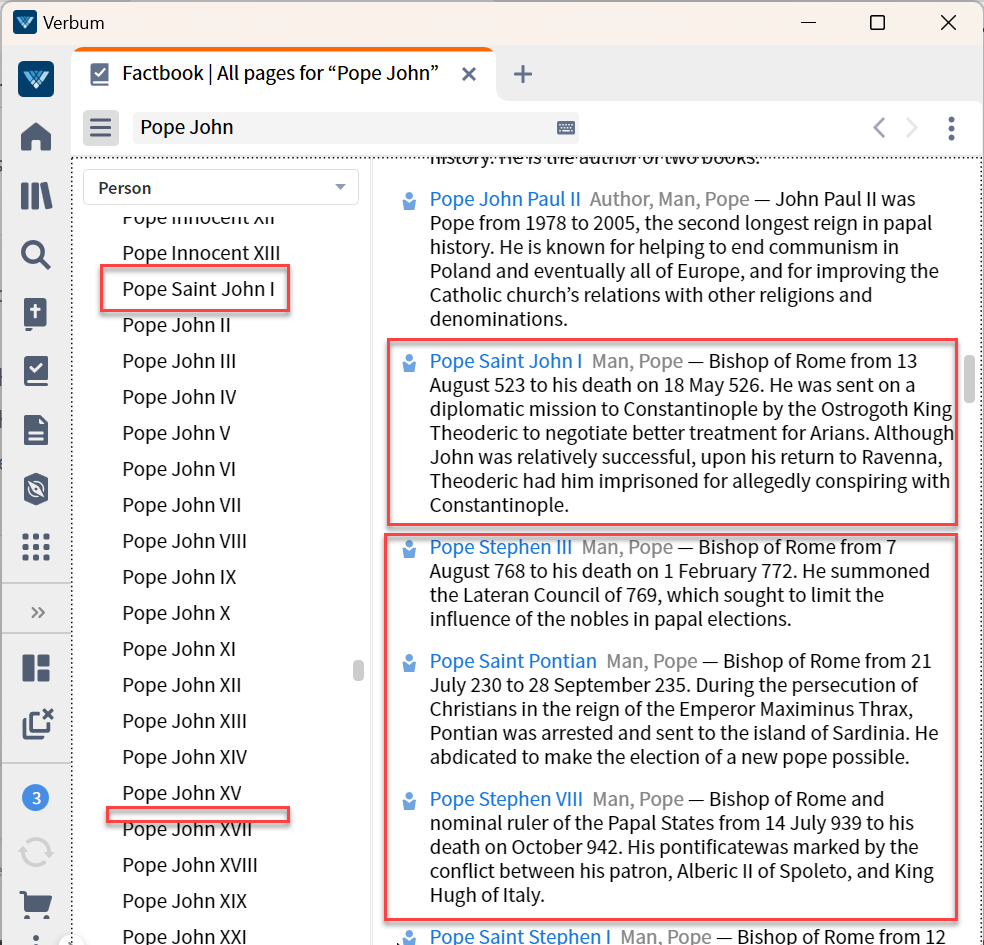
Task: Select Pope John III in list
Action: tap(179, 361)
